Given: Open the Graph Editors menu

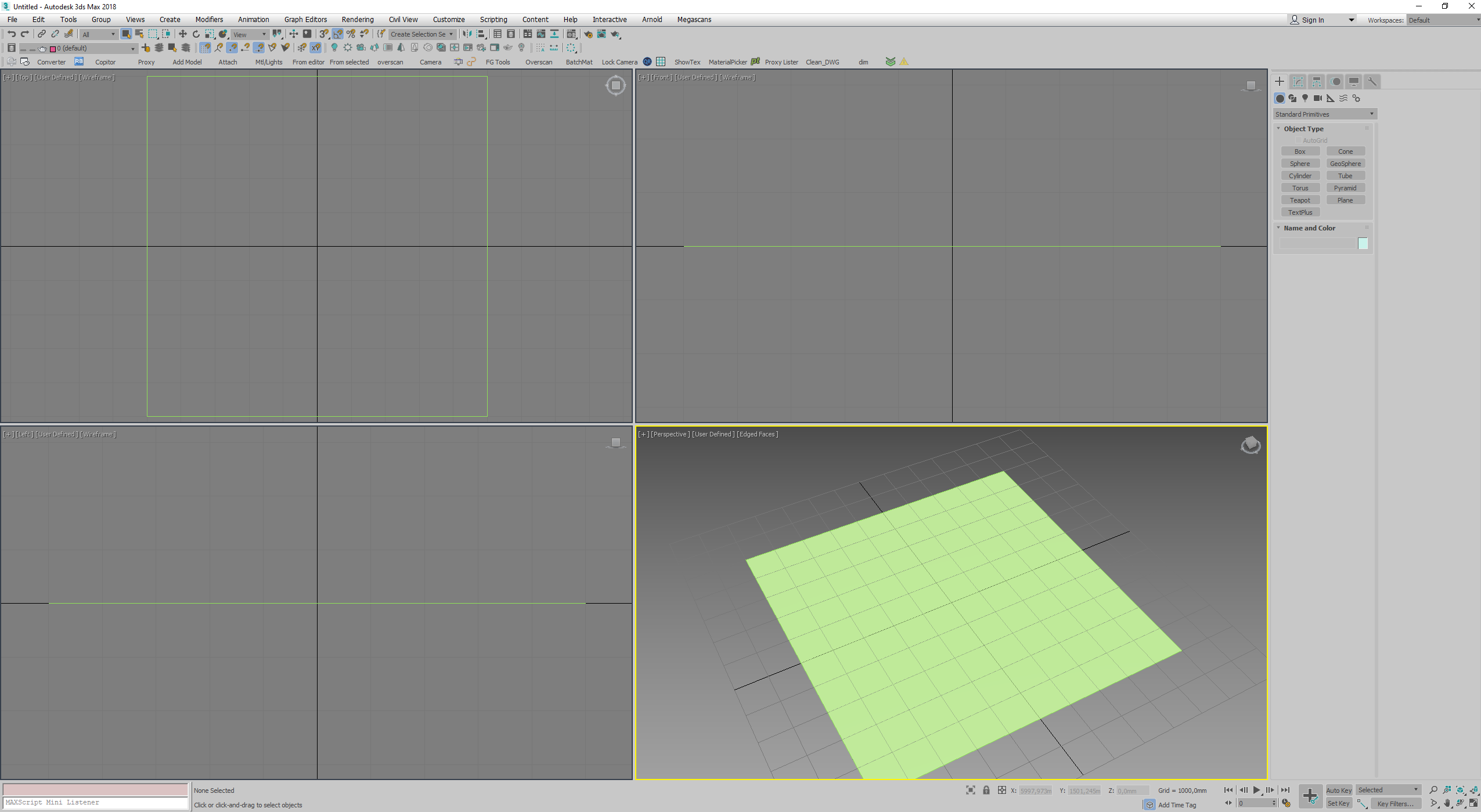Looking at the screenshot, I should (x=305, y=19).
